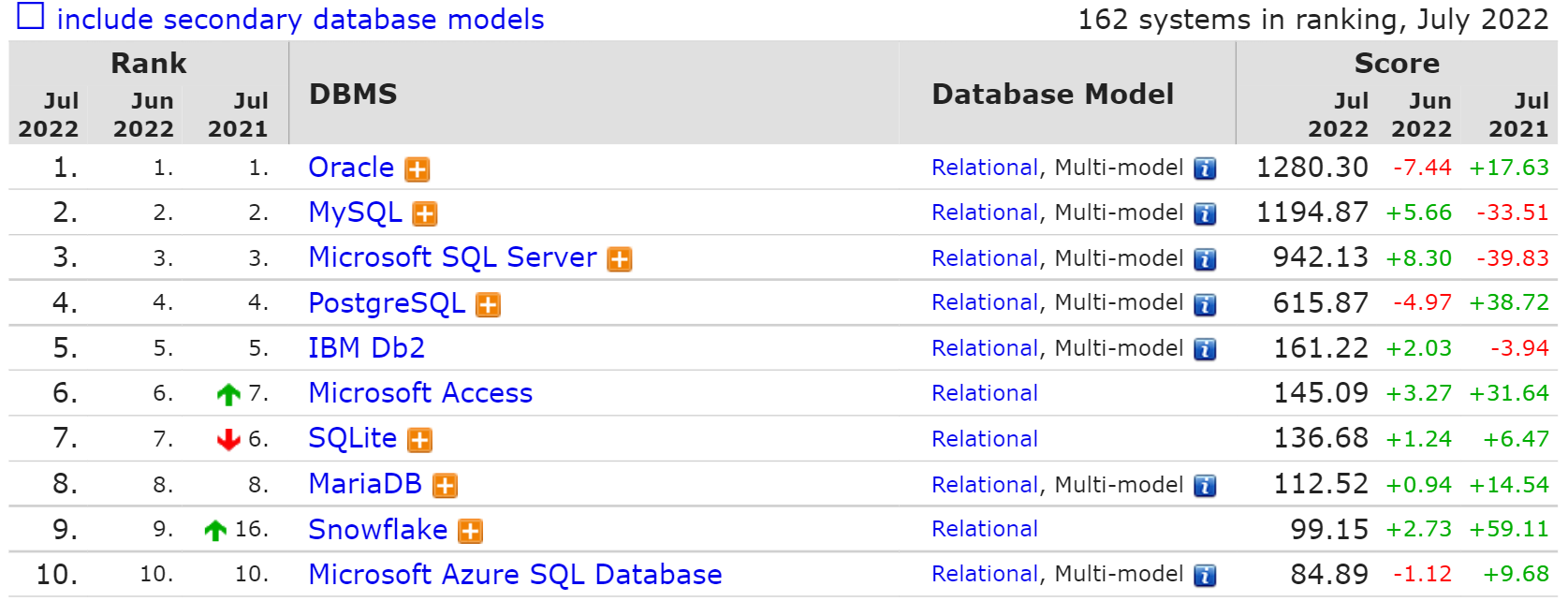Click the plus icon next to Snowflake

click(x=471, y=530)
